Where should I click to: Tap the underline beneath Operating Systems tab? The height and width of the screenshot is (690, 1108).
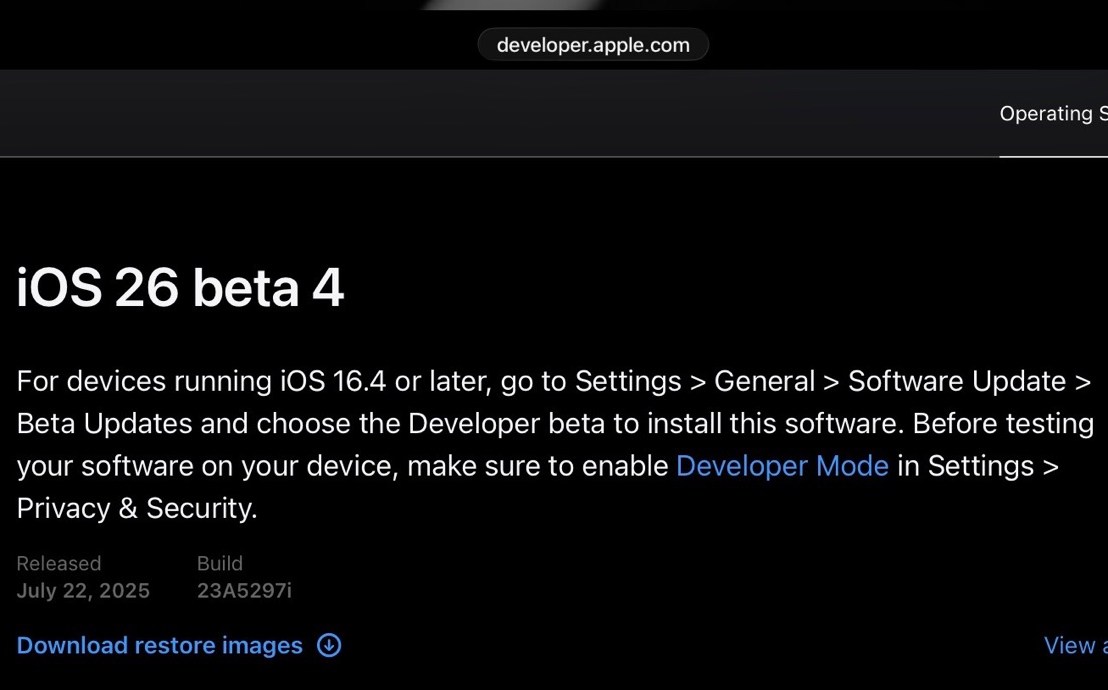point(1053,156)
